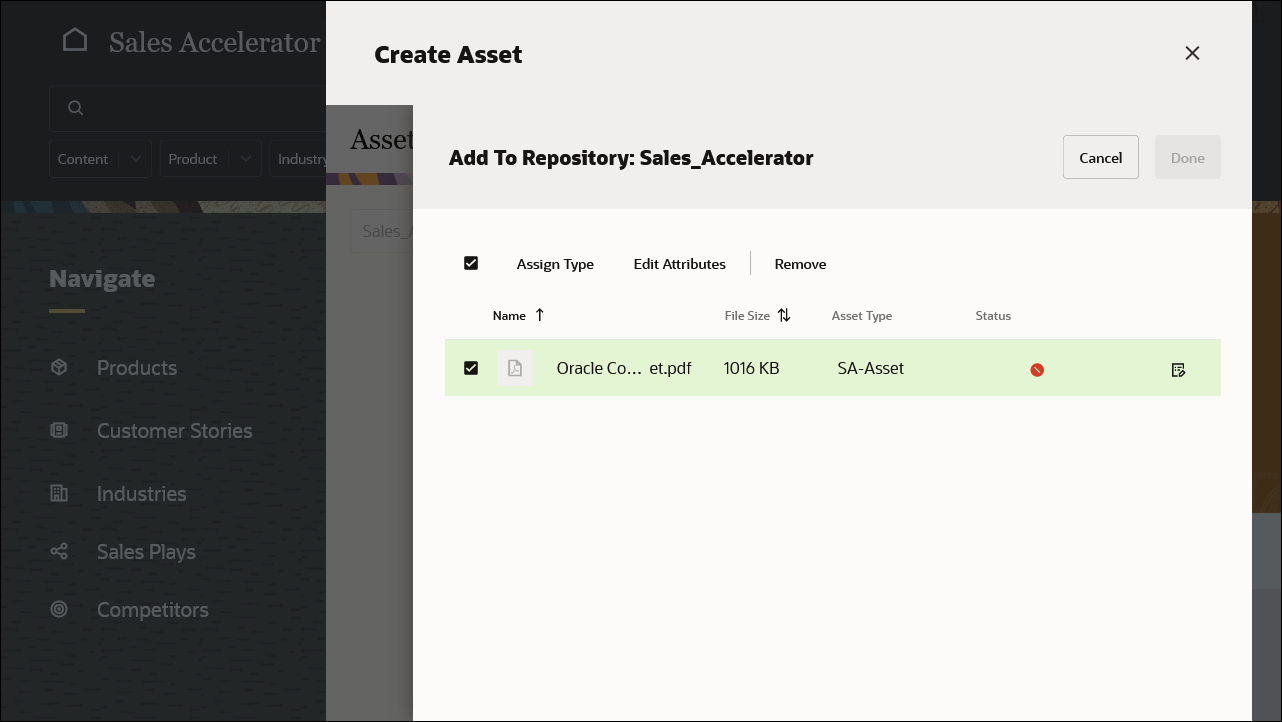Click the home icon in the top navigation
This screenshot has width=1282, height=722.
point(75,38)
